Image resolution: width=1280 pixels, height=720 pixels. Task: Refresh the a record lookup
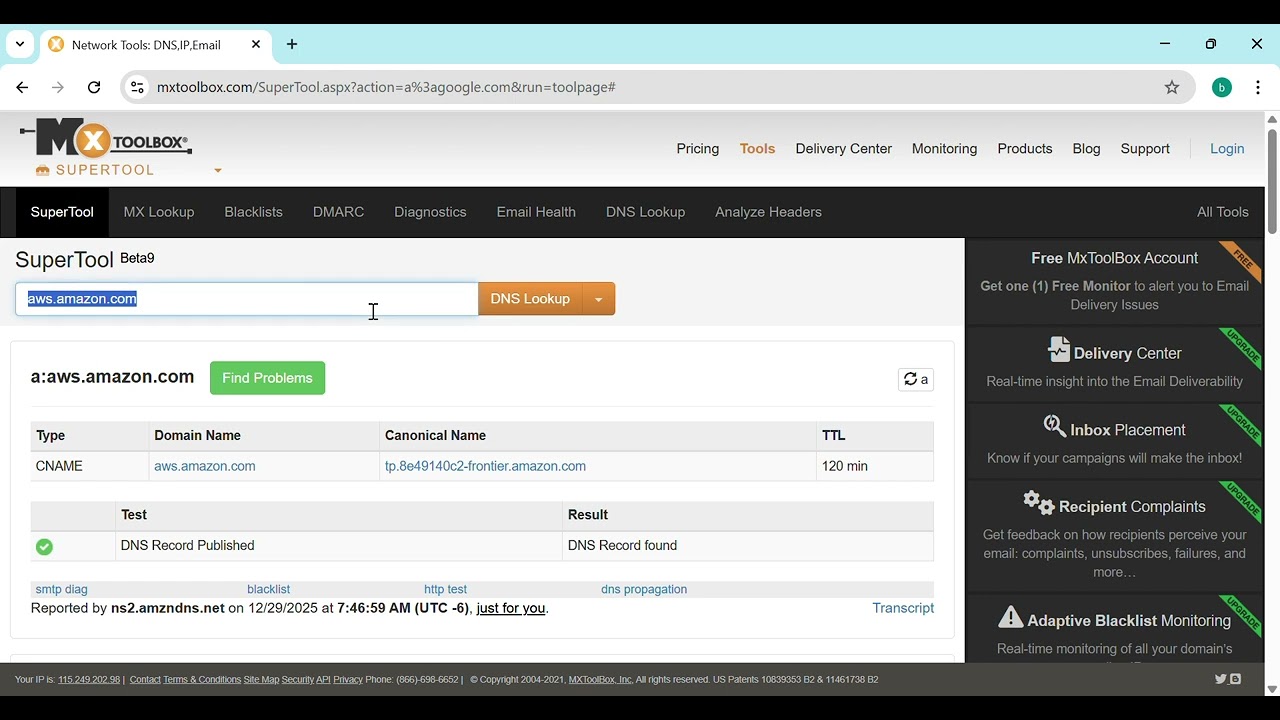(x=916, y=379)
